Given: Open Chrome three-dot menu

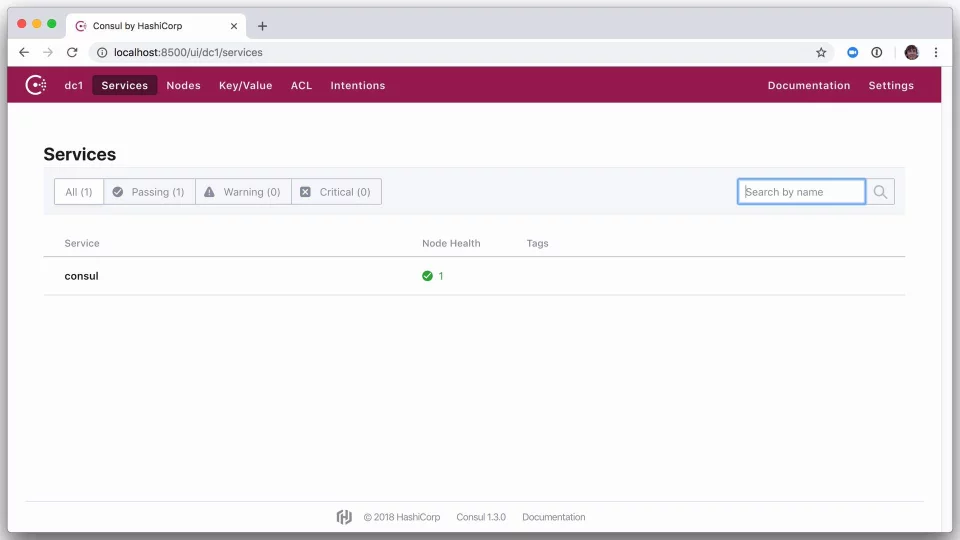Looking at the screenshot, I should pos(936,53).
